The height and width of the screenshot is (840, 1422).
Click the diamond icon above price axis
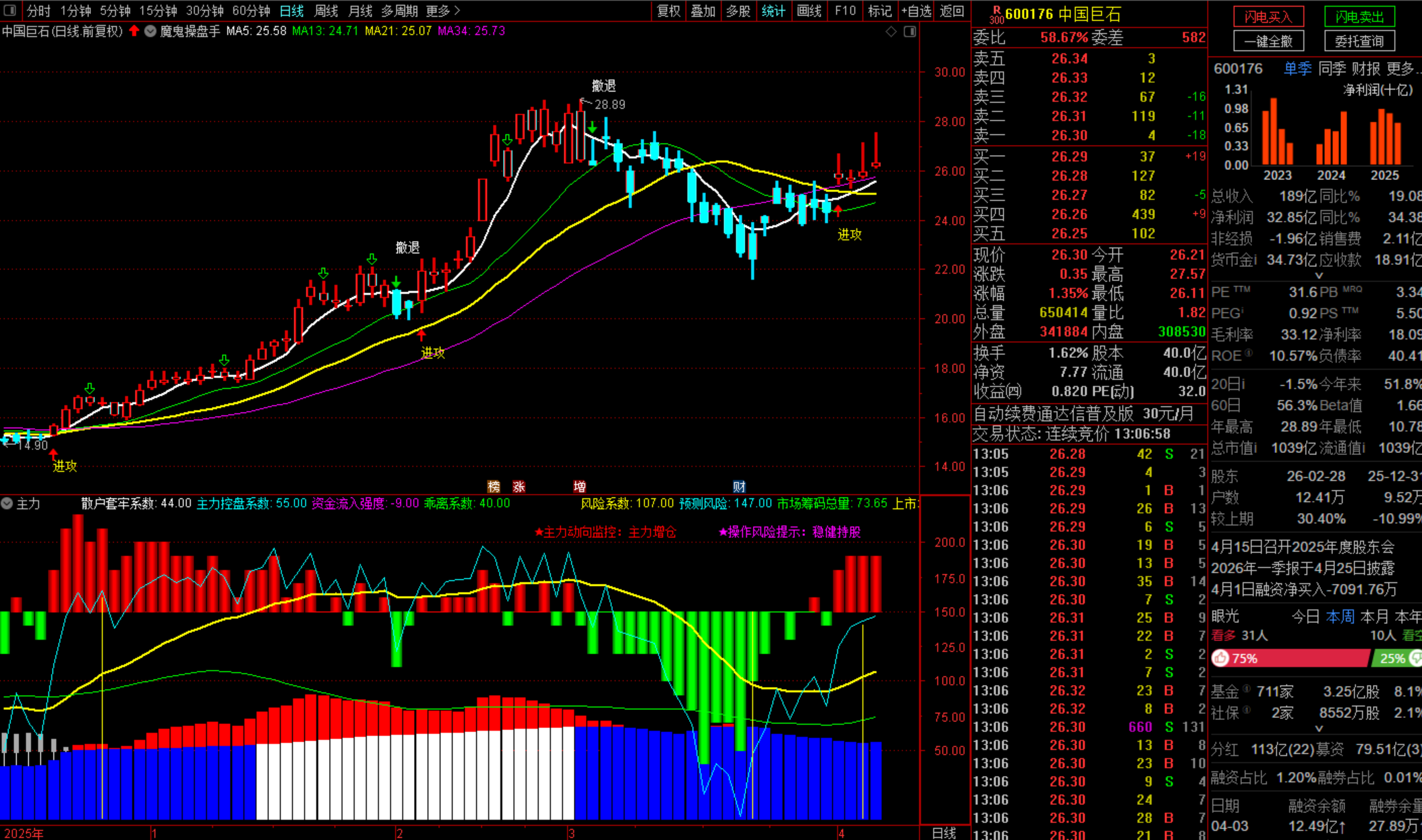tap(891, 32)
